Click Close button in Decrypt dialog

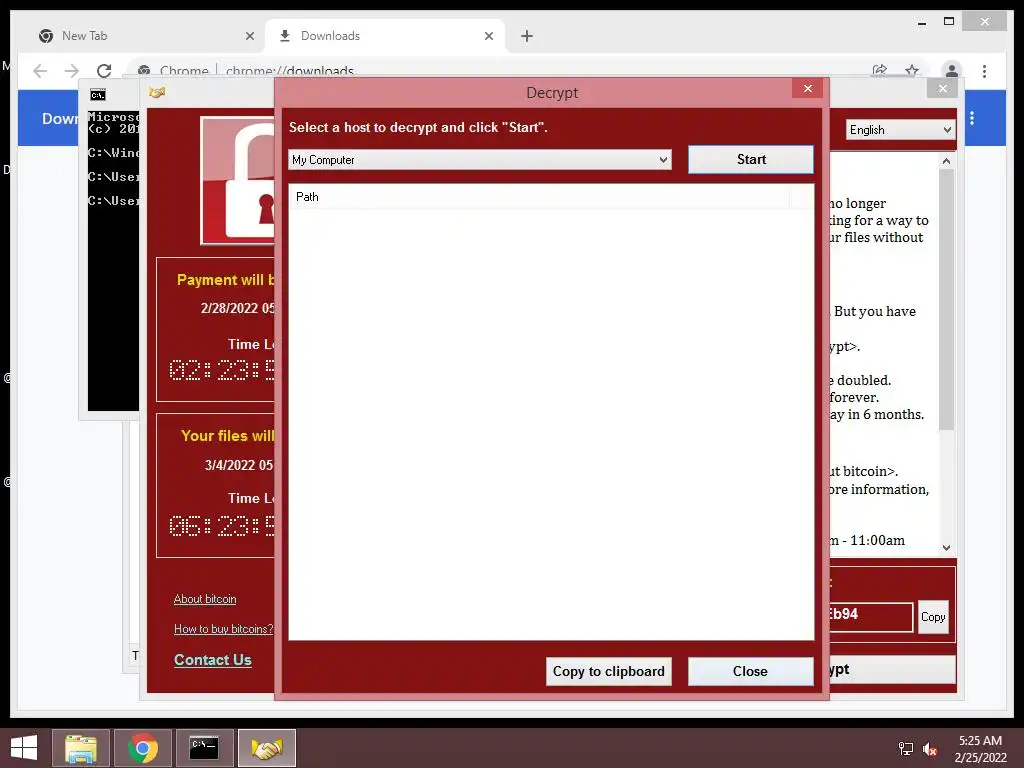[x=750, y=671]
